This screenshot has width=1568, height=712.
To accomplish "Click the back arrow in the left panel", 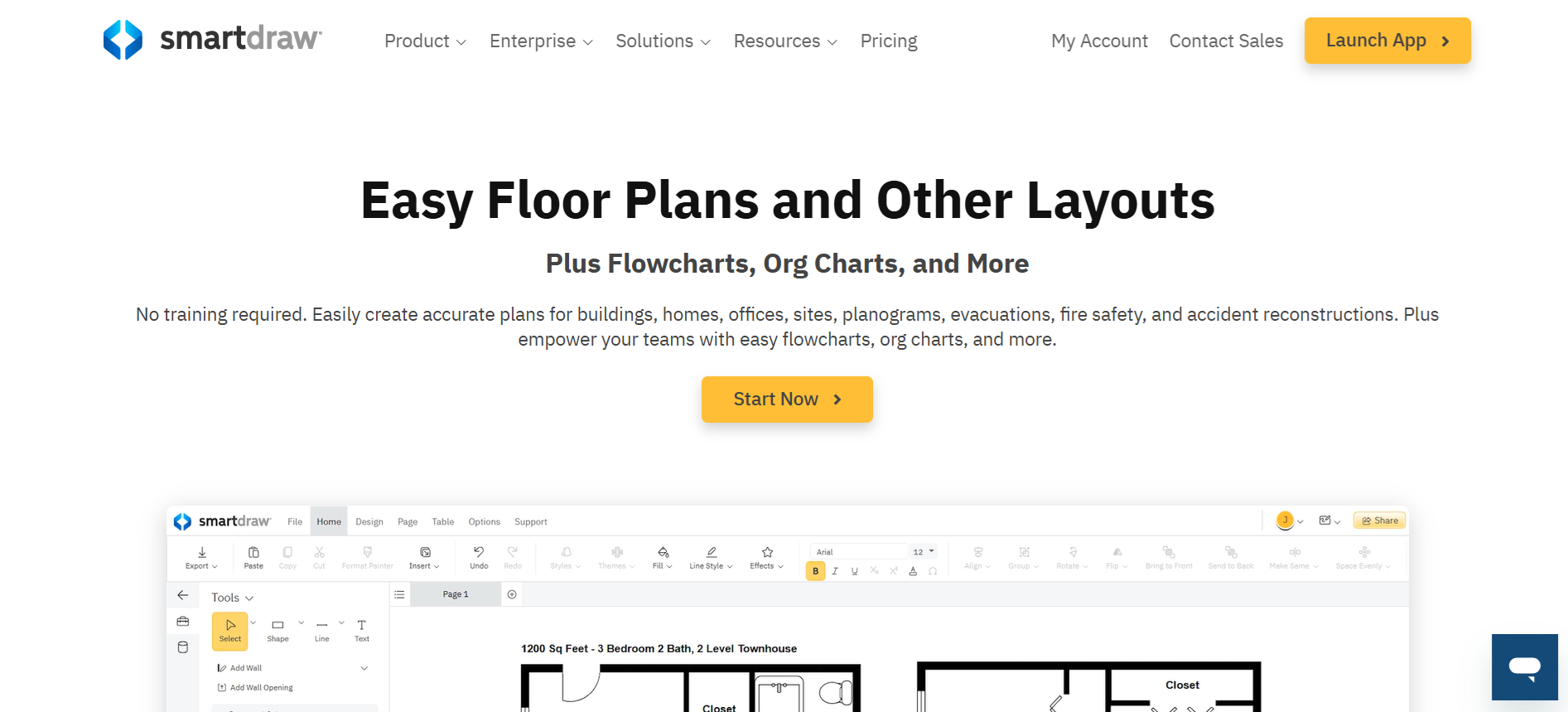I will pyautogui.click(x=183, y=595).
